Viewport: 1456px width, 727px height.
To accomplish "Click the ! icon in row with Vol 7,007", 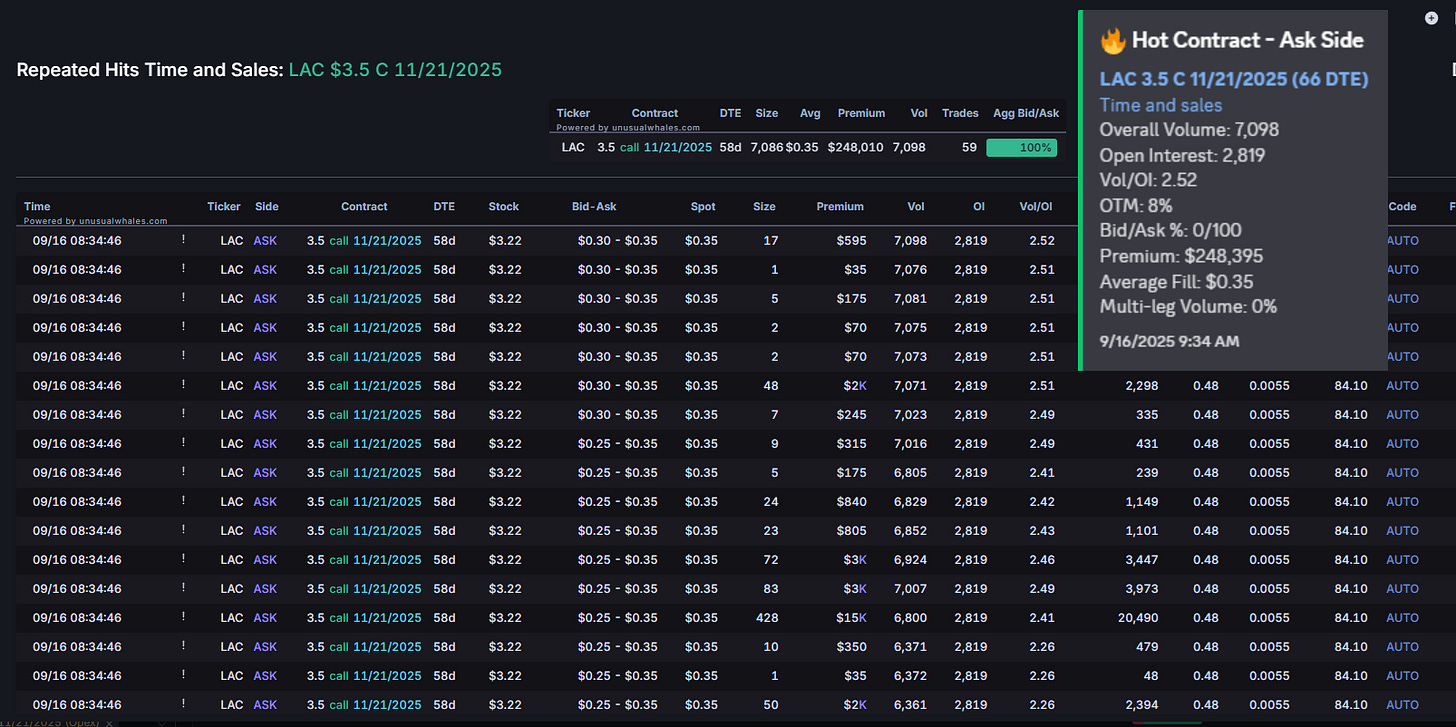I will pyautogui.click(x=183, y=588).
